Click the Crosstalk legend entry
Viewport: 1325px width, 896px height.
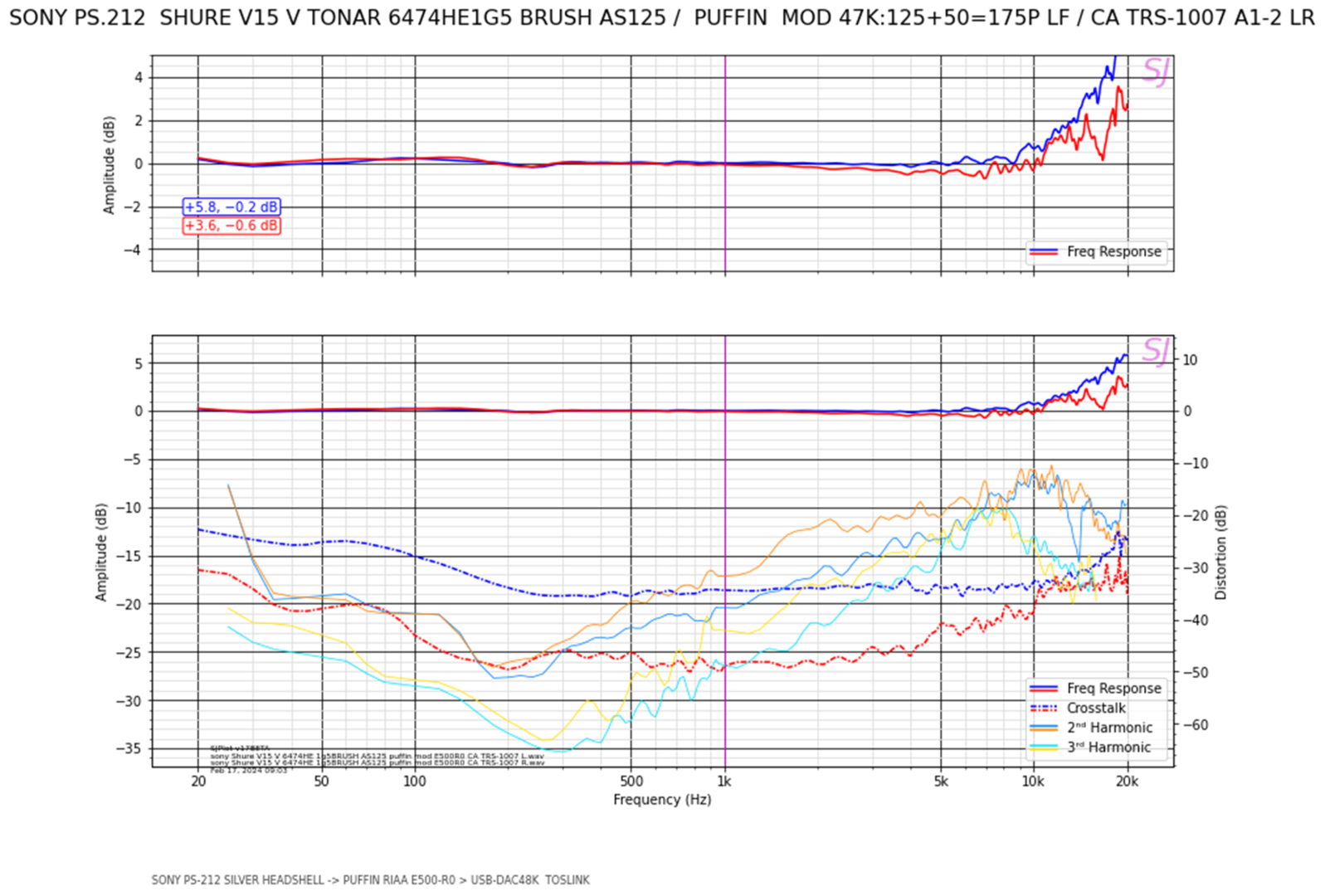pyautogui.click(x=1096, y=709)
